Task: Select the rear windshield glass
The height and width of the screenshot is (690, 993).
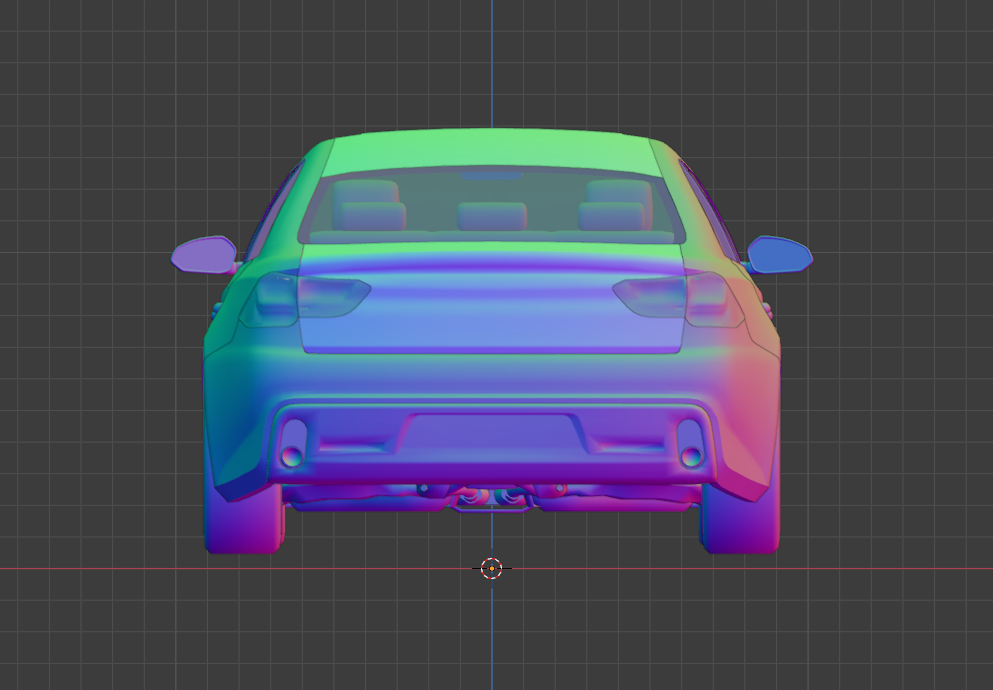Action: (491, 206)
